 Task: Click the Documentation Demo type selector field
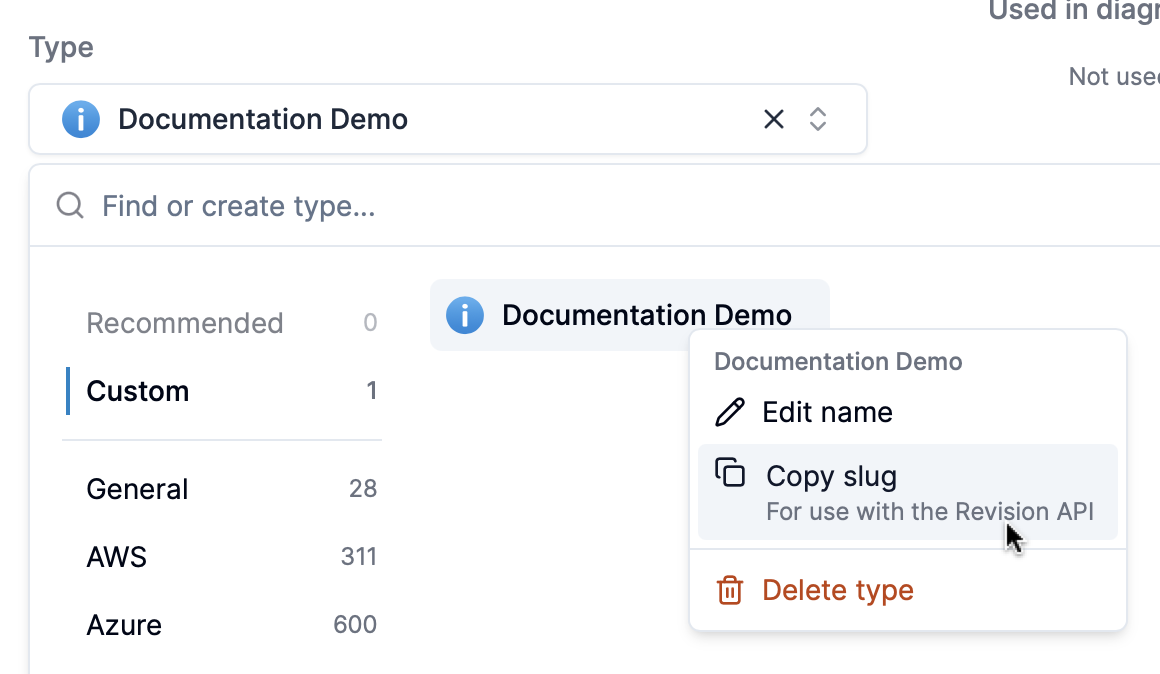[x=400, y=119]
